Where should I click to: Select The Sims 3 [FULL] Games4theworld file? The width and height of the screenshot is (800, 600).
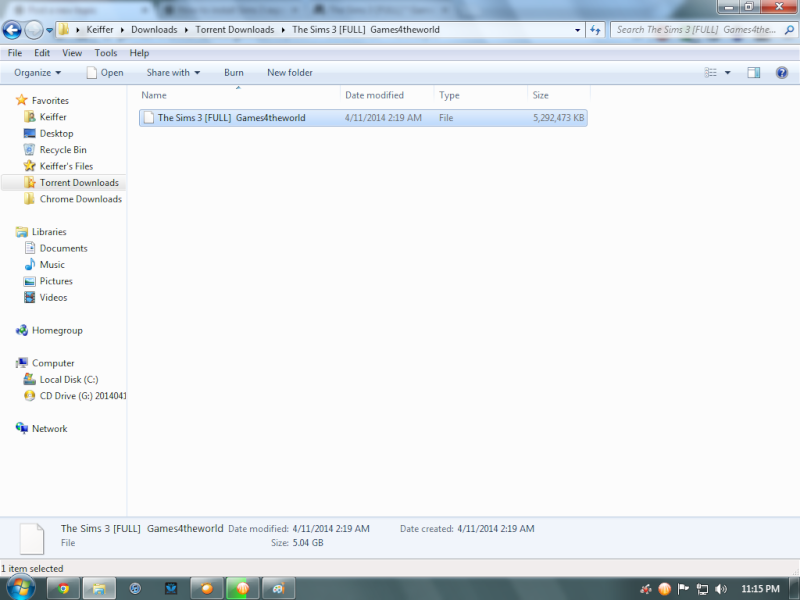tap(363, 118)
